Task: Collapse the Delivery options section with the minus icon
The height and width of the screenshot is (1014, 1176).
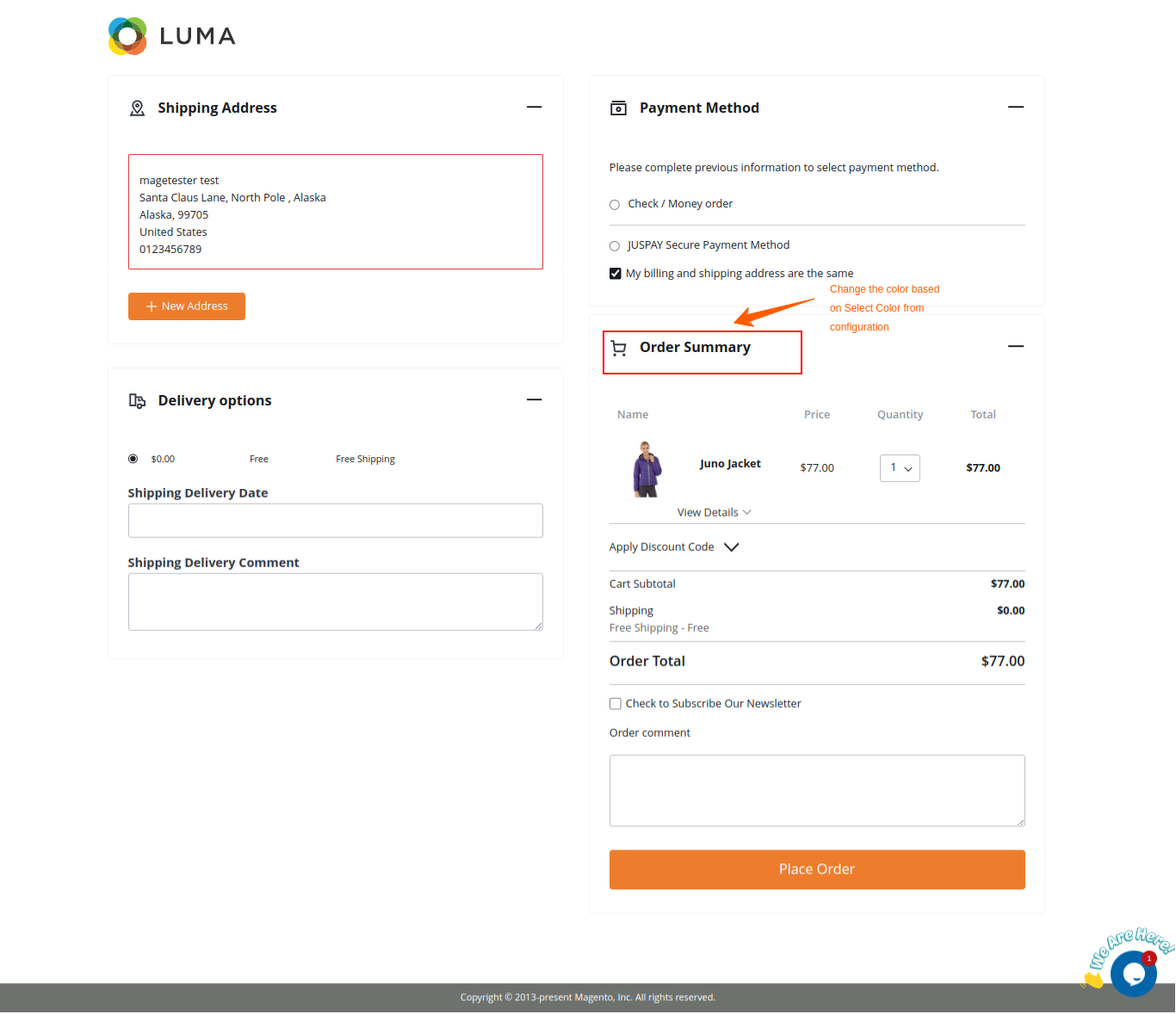Action: [x=535, y=399]
